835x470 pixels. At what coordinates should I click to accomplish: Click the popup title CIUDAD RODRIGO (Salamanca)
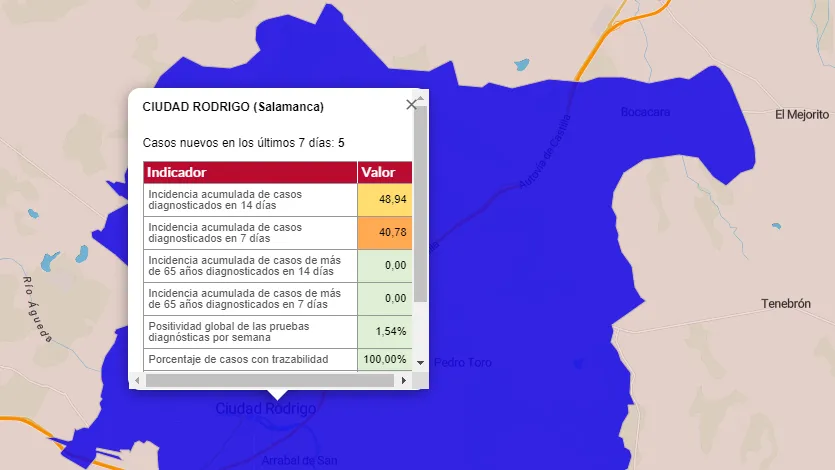[x=233, y=106]
